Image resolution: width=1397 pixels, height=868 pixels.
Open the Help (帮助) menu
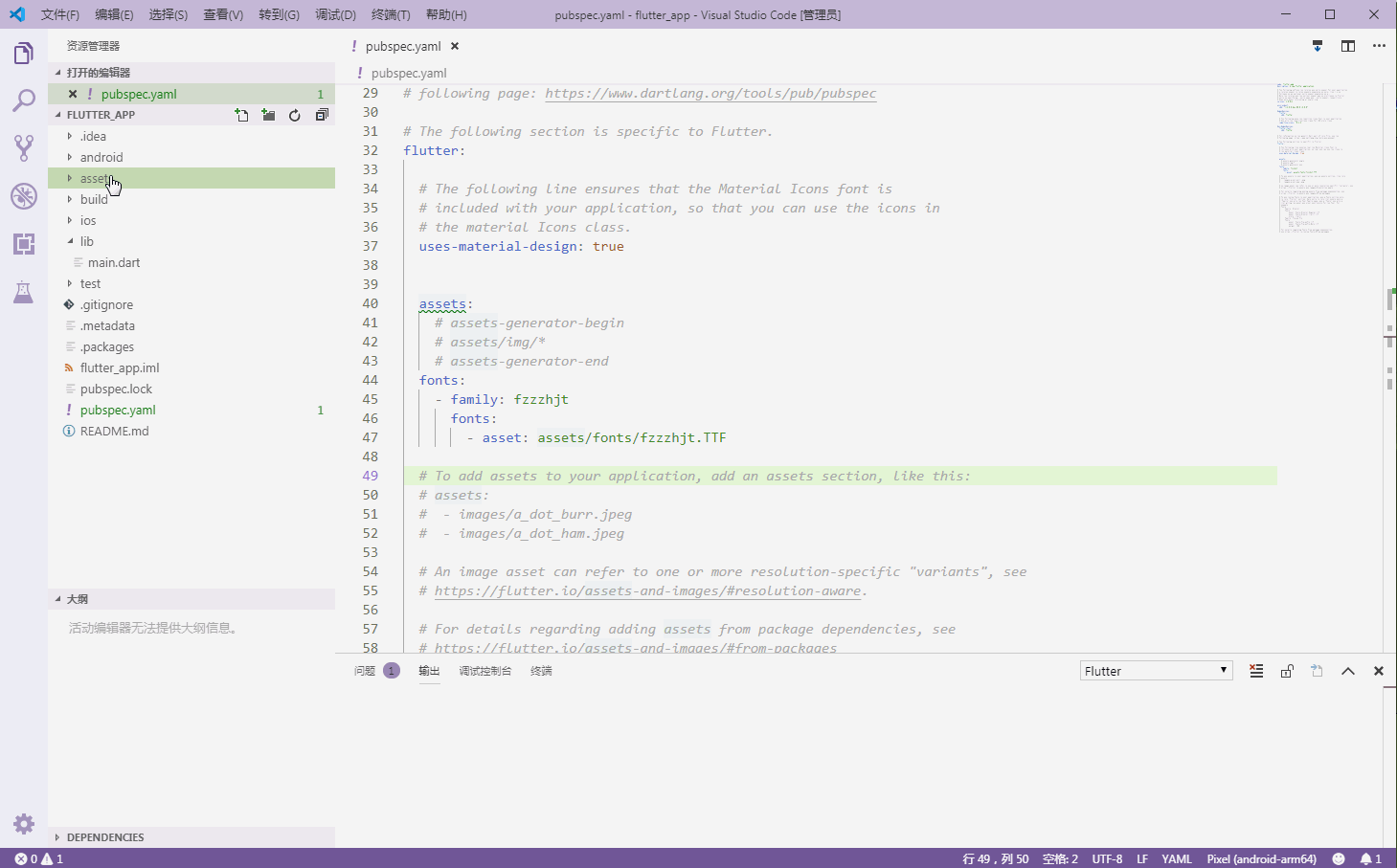[x=446, y=14]
